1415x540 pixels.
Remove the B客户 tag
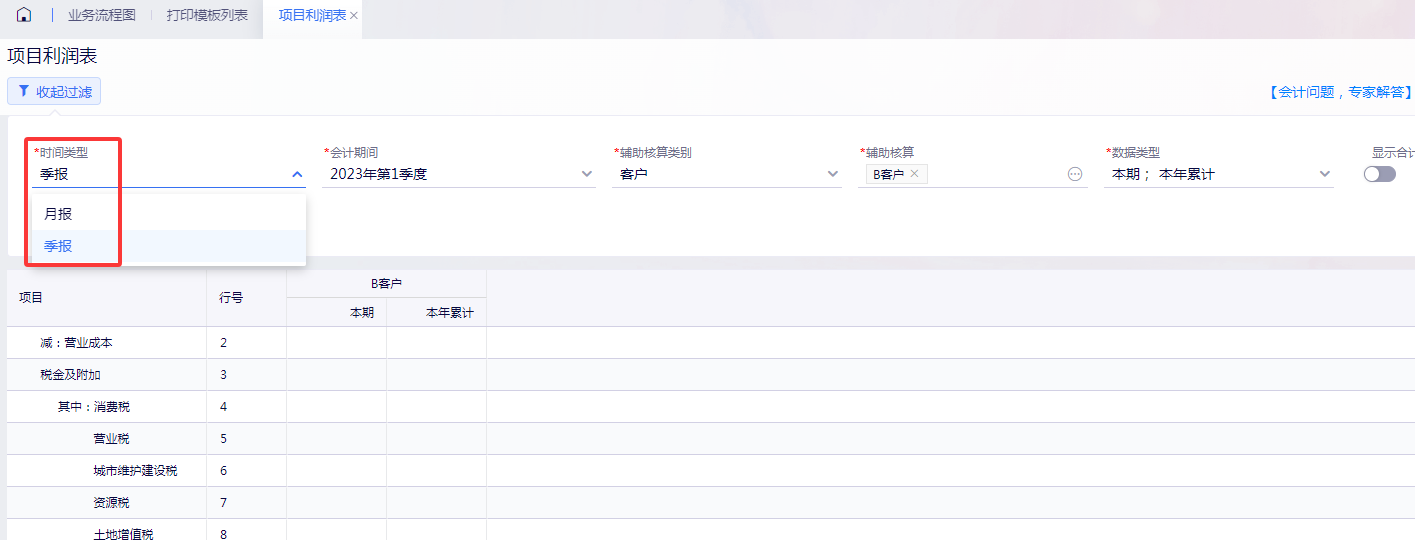coord(914,174)
